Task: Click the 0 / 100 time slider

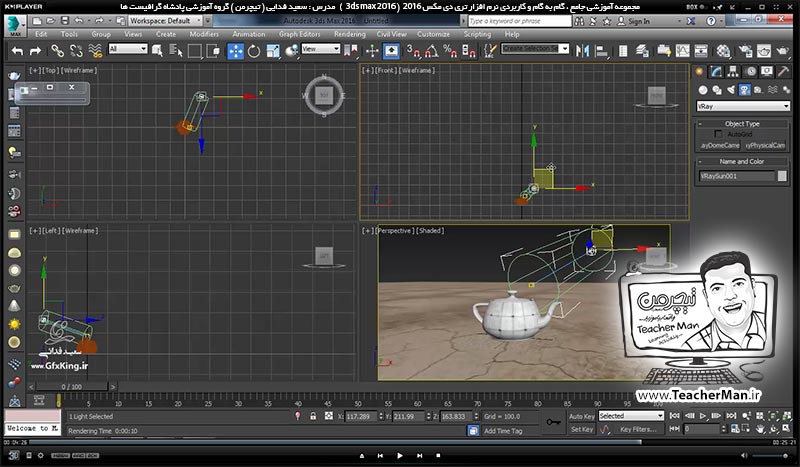Action: (71, 387)
